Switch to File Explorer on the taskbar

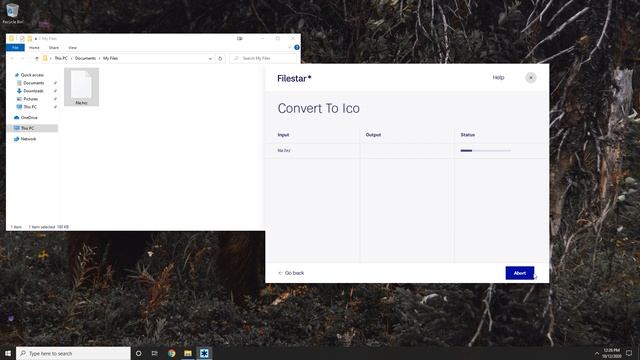(x=188, y=353)
